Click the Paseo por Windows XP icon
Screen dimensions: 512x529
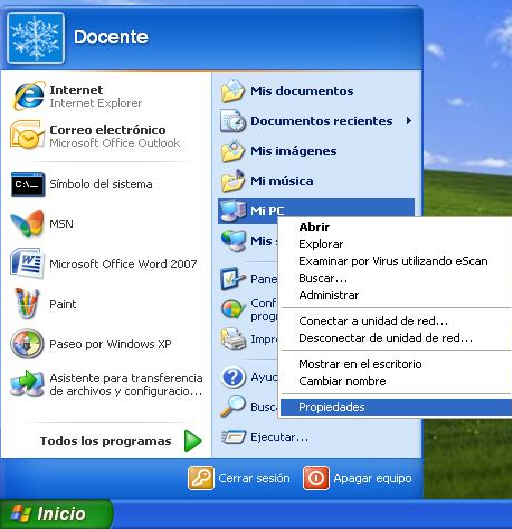click(x=27, y=343)
